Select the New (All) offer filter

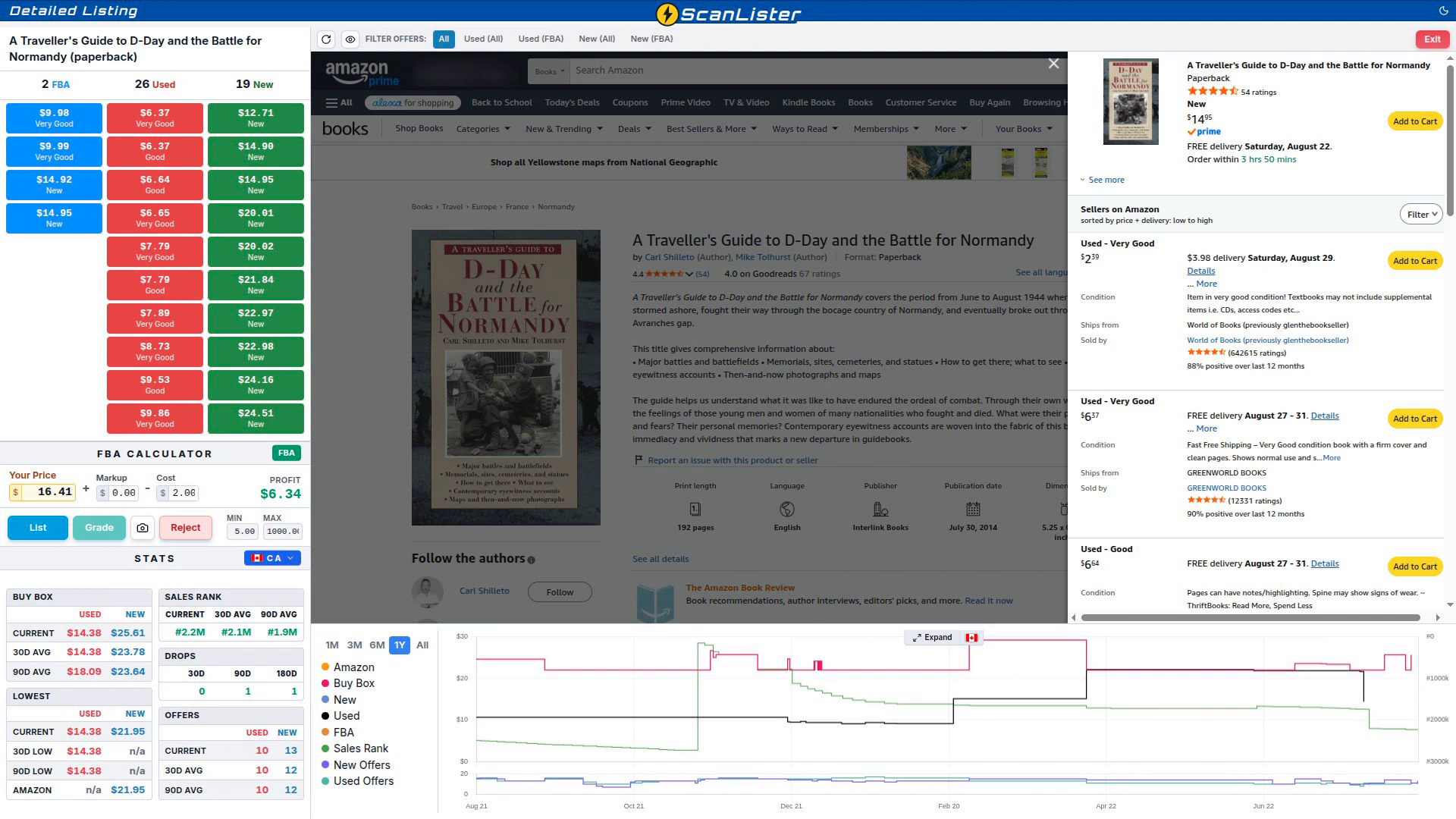tap(597, 39)
